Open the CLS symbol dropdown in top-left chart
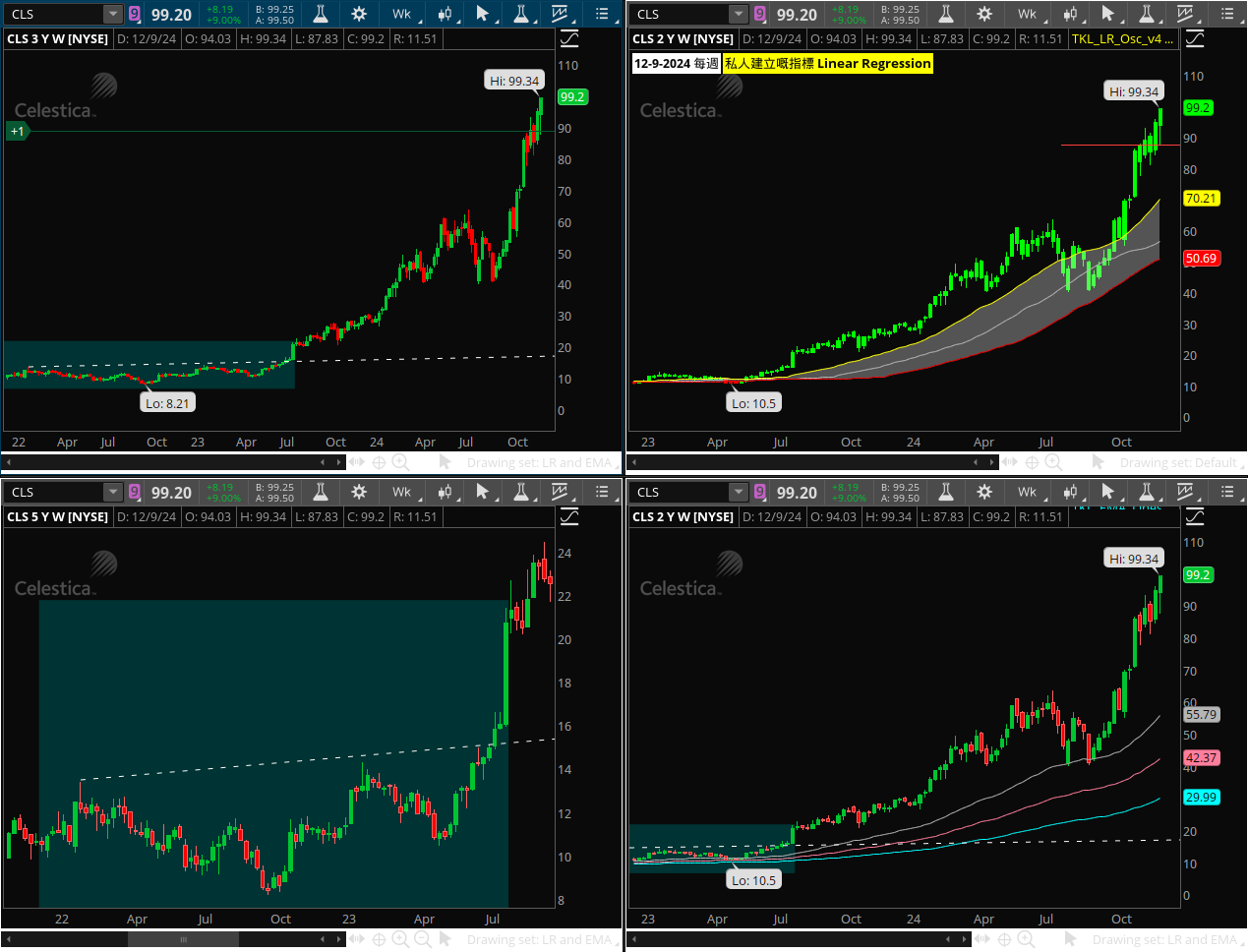1248x952 pixels. pos(113,14)
